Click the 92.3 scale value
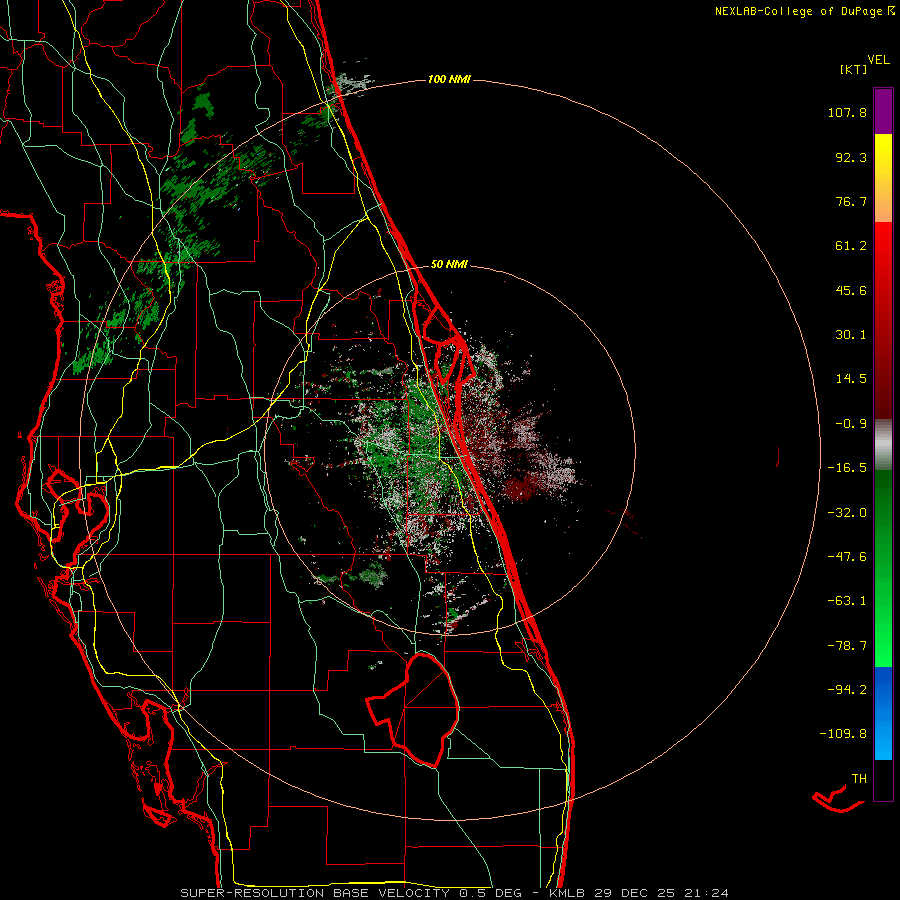 pyautogui.click(x=851, y=157)
